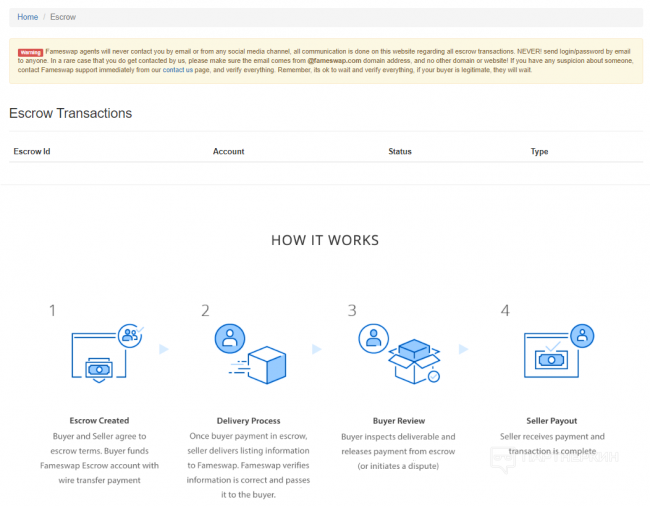Open the contact us link in warning
This screenshot has height=506, width=650.
click(178, 71)
